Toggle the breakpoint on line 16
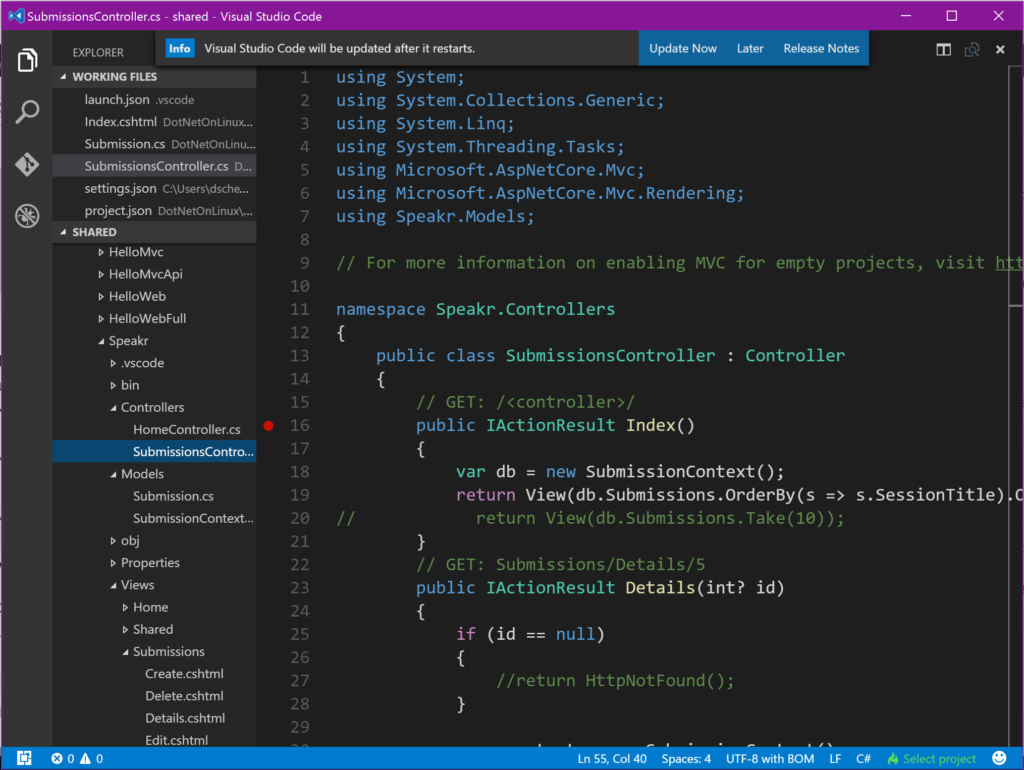The width and height of the screenshot is (1024, 770). point(268,426)
